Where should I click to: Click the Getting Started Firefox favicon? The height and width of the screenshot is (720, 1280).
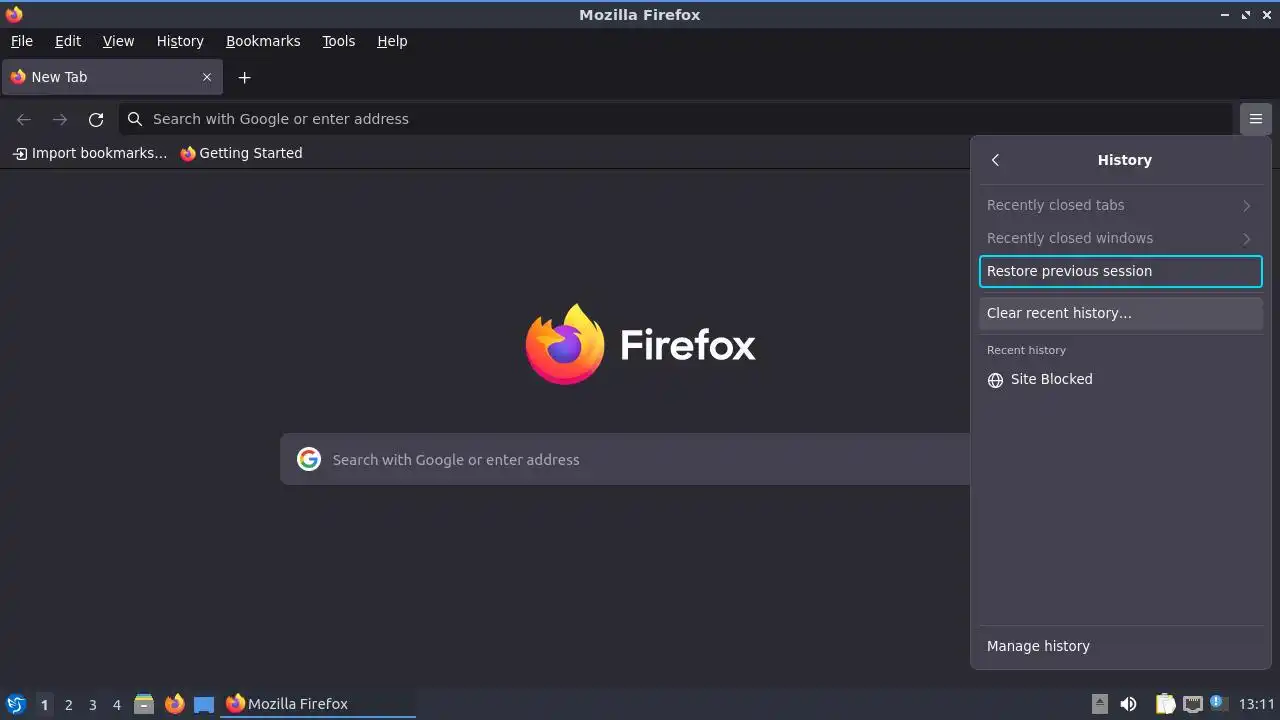[188, 154]
